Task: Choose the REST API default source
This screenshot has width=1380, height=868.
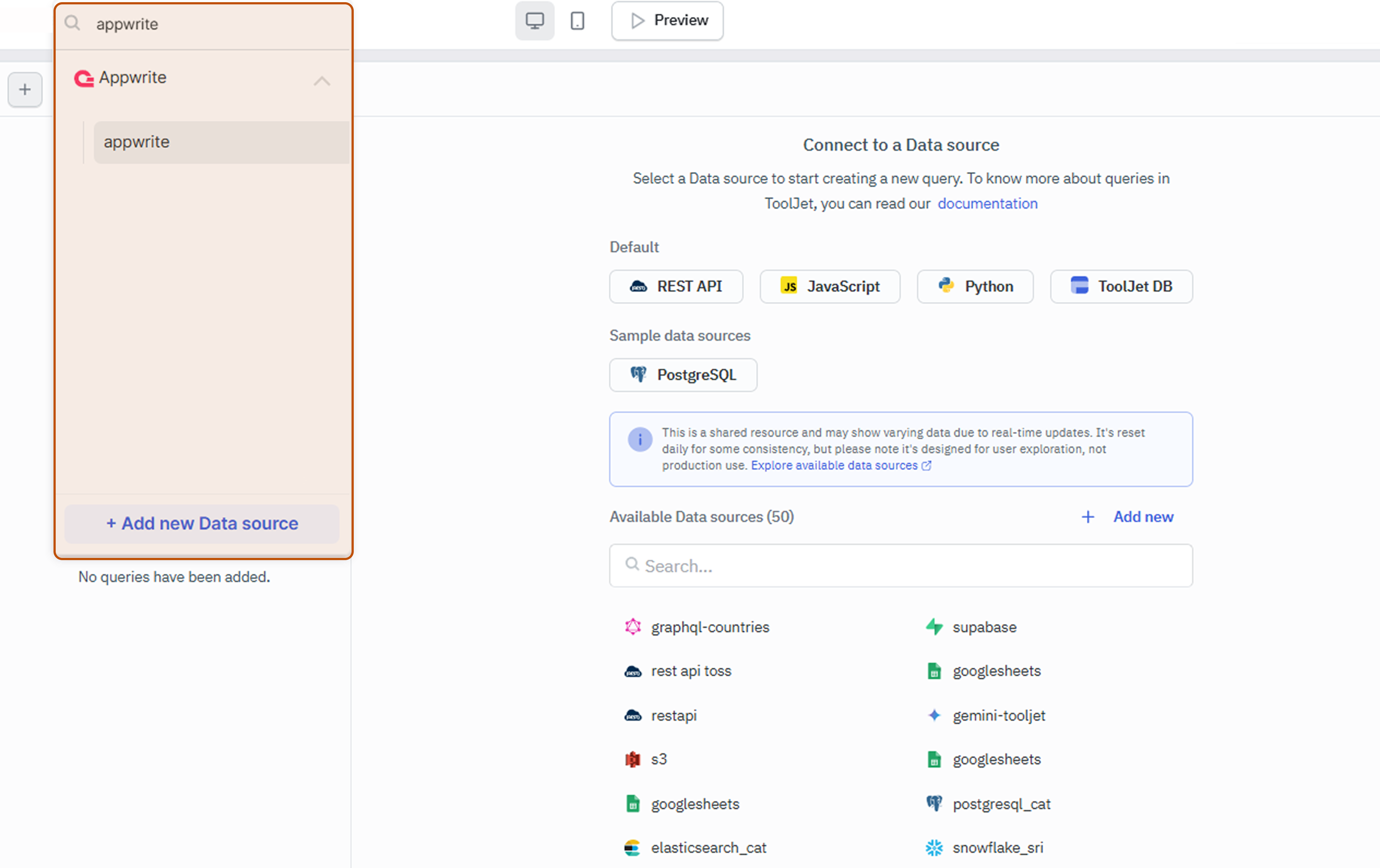Action: pyautogui.click(x=676, y=287)
